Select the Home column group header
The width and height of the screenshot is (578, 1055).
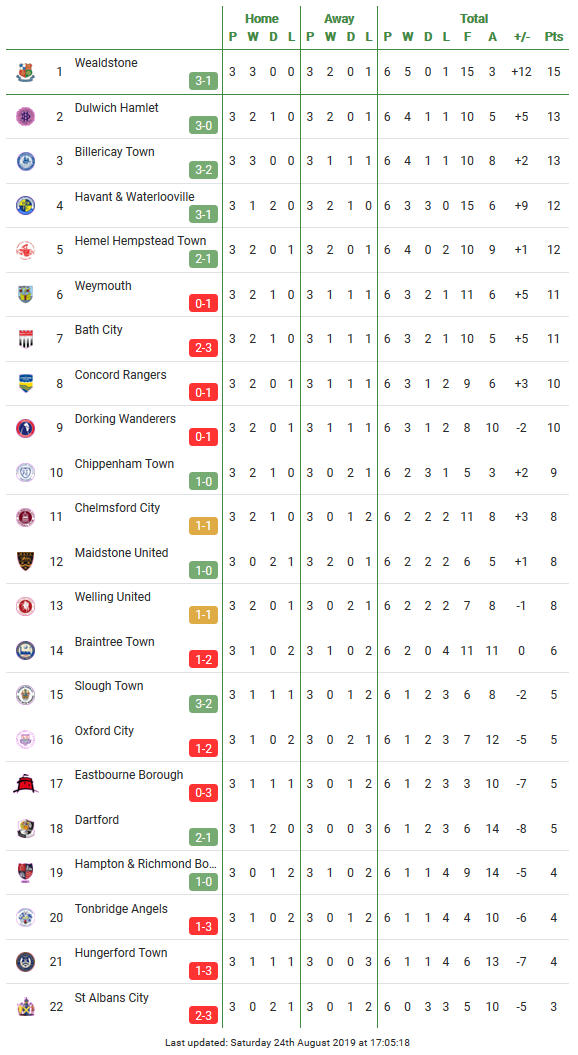[262, 19]
